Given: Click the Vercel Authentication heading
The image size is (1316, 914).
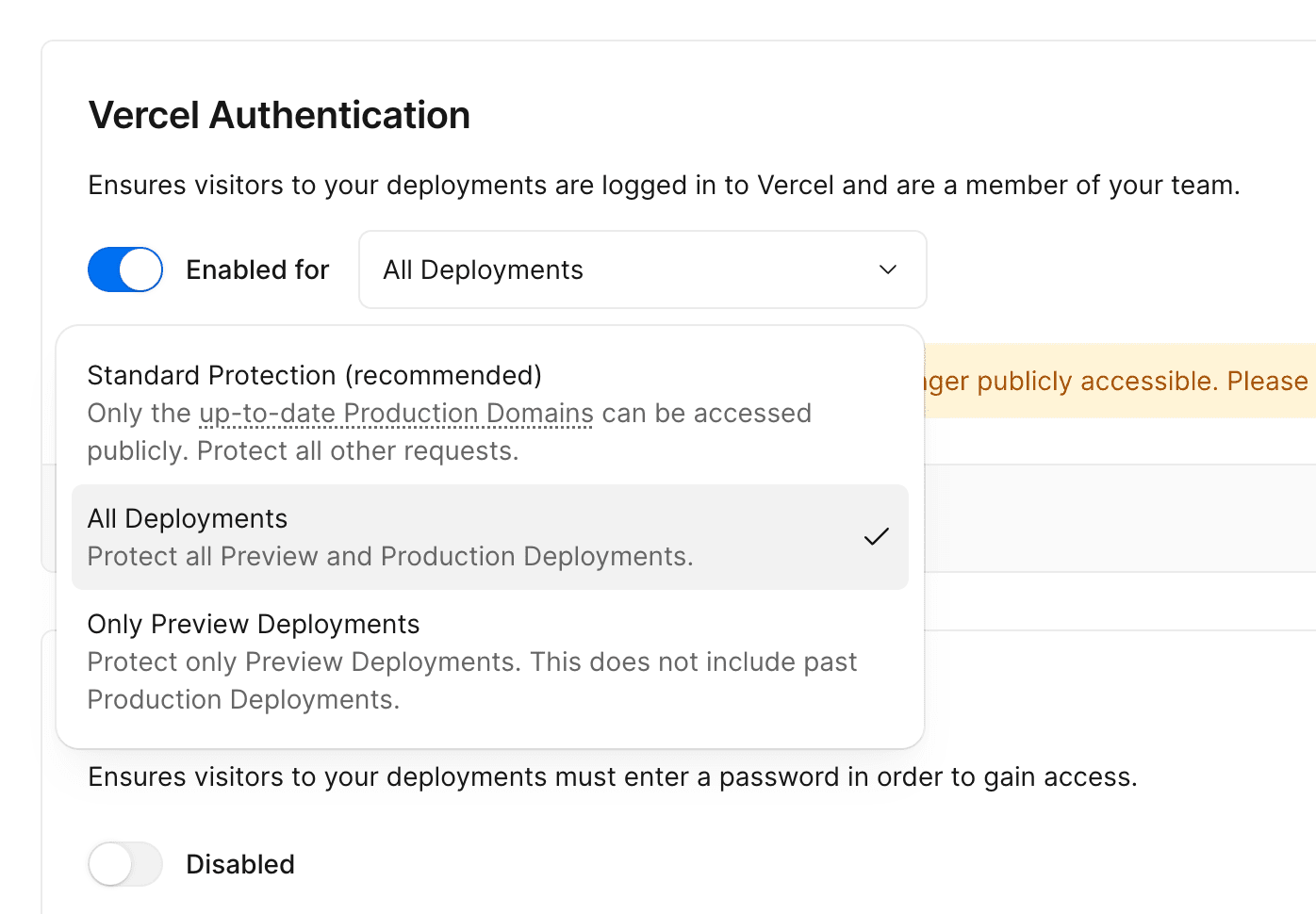Looking at the screenshot, I should (x=279, y=114).
